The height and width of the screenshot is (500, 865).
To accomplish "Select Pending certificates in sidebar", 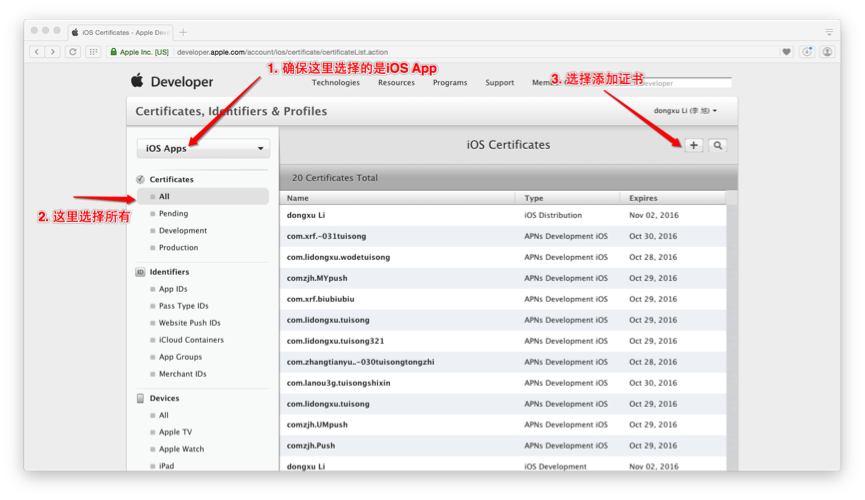I will click(173, 214).
